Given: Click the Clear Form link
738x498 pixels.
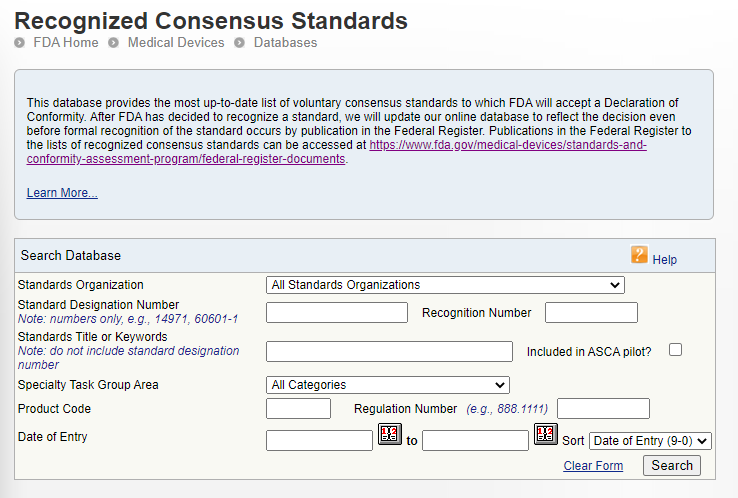Looking at the screenshot, I should coord(593,466).
